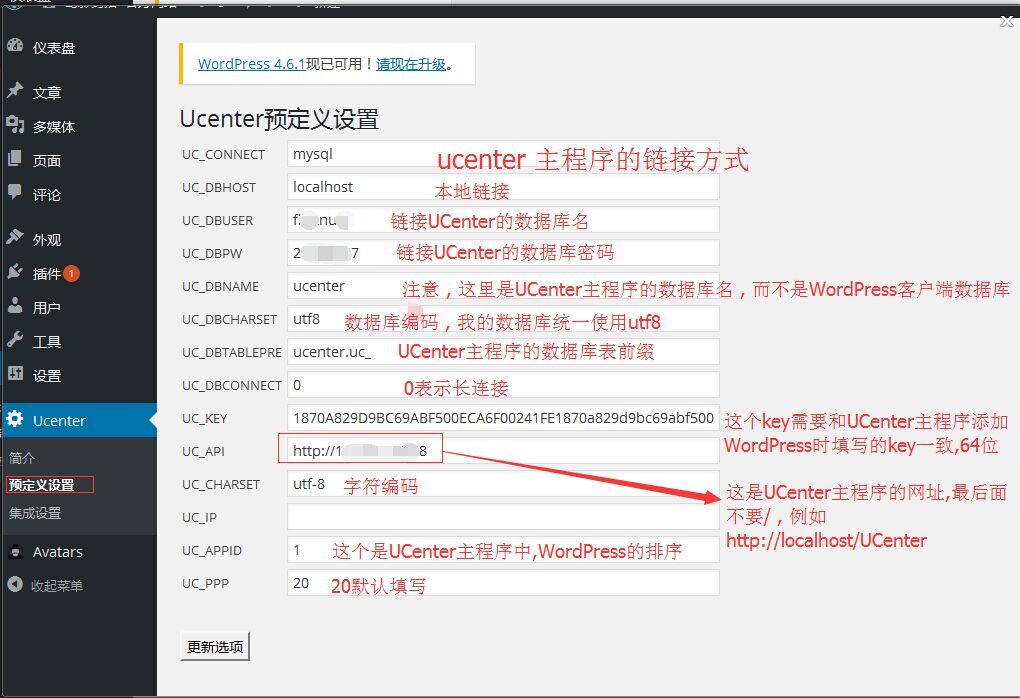Click the Plugins (插件) plug icon
This screenshot has width=1020, height=698.
(x=15, y=272)
